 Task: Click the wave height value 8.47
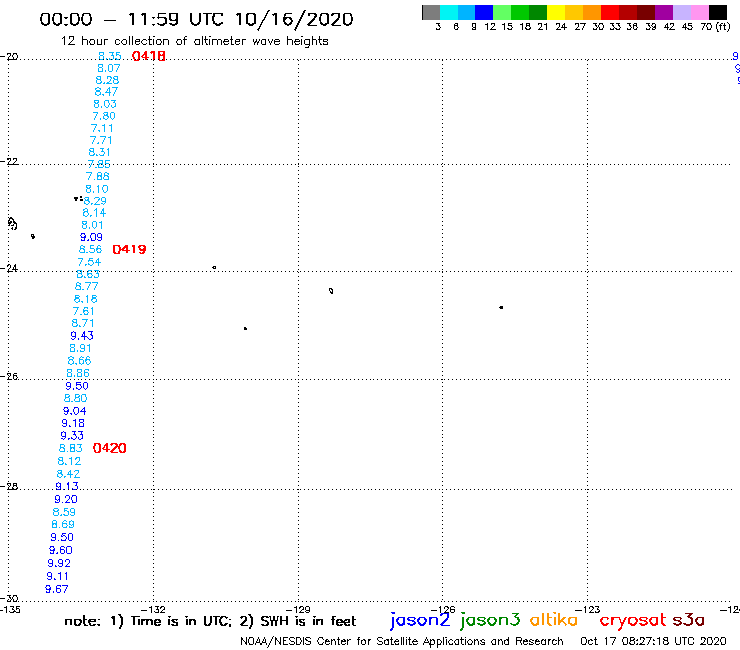pyautogui.click(x=106, y=92)
